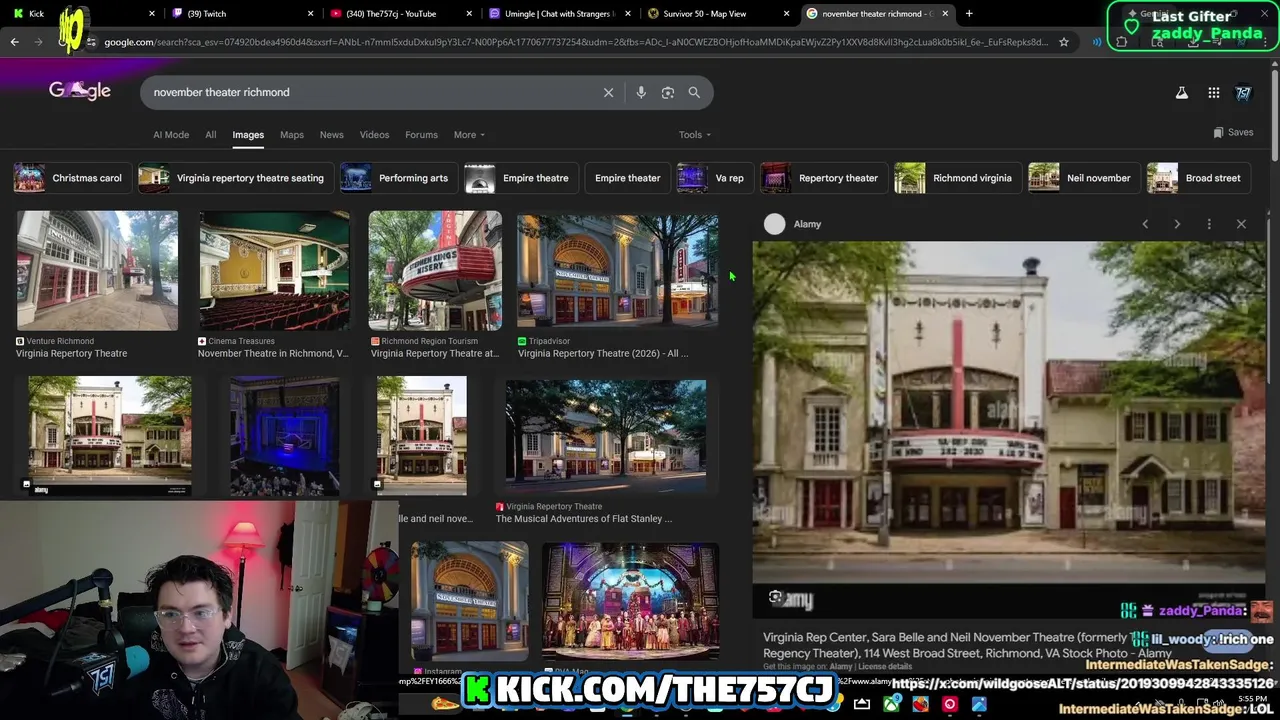
Task: Open the large Alamy preview image
Action: pos(1009,430)
